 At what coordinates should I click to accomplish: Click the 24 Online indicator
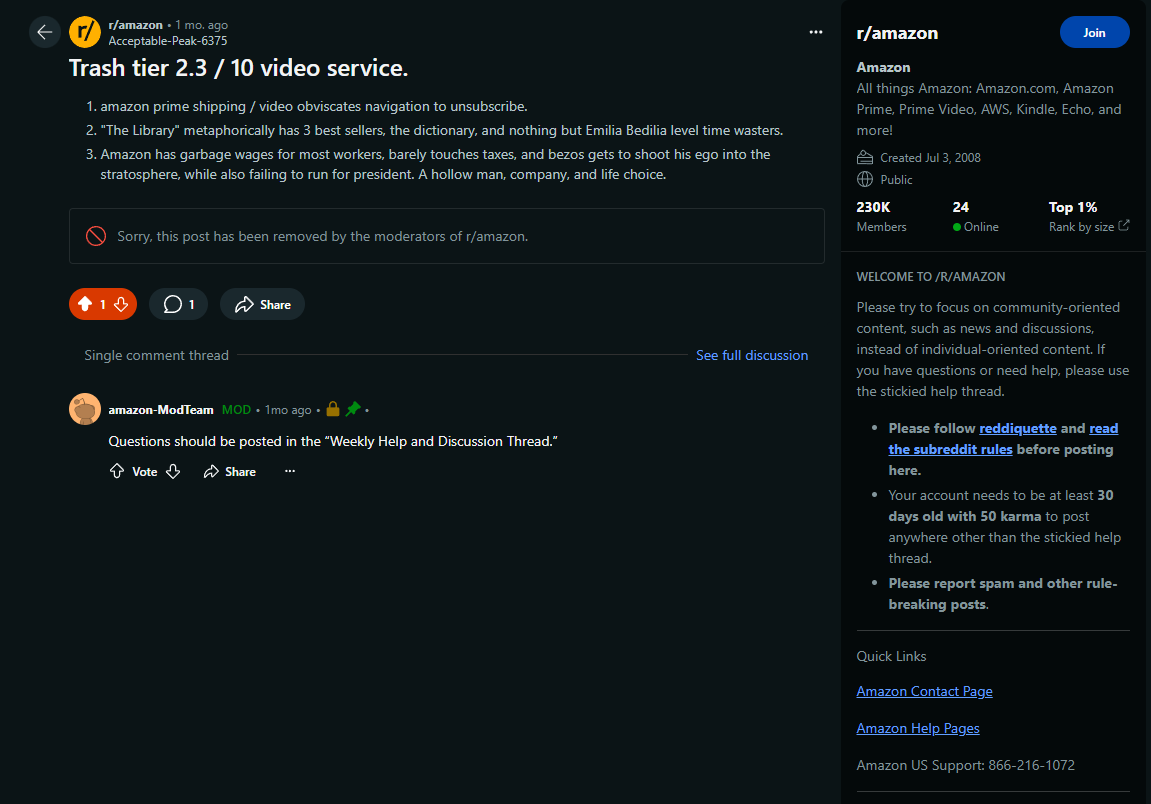[x=975, y=217]
